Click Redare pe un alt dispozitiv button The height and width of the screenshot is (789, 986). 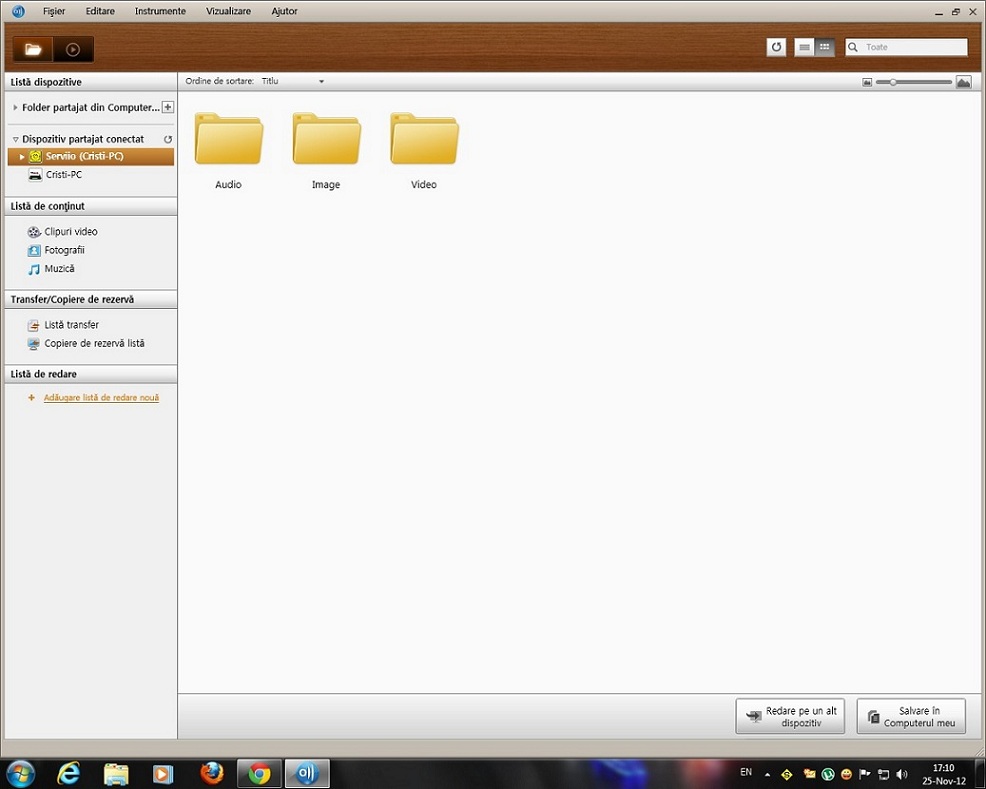coord(790,716)
